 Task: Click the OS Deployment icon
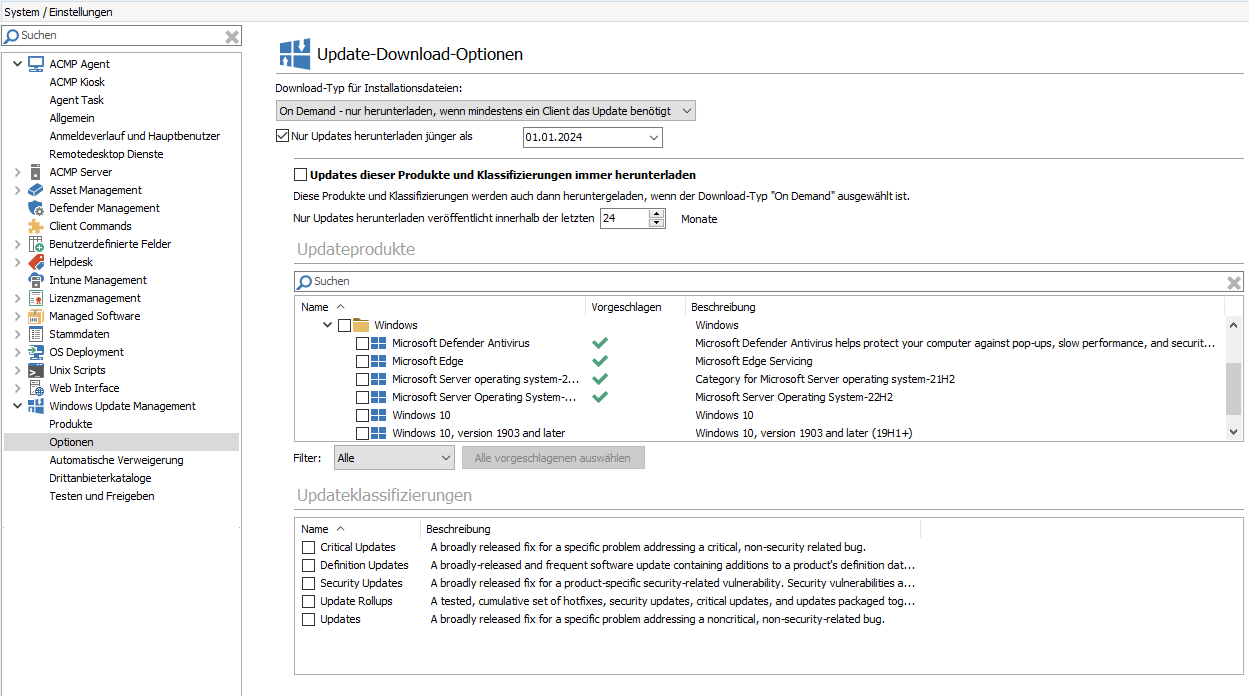36,352
